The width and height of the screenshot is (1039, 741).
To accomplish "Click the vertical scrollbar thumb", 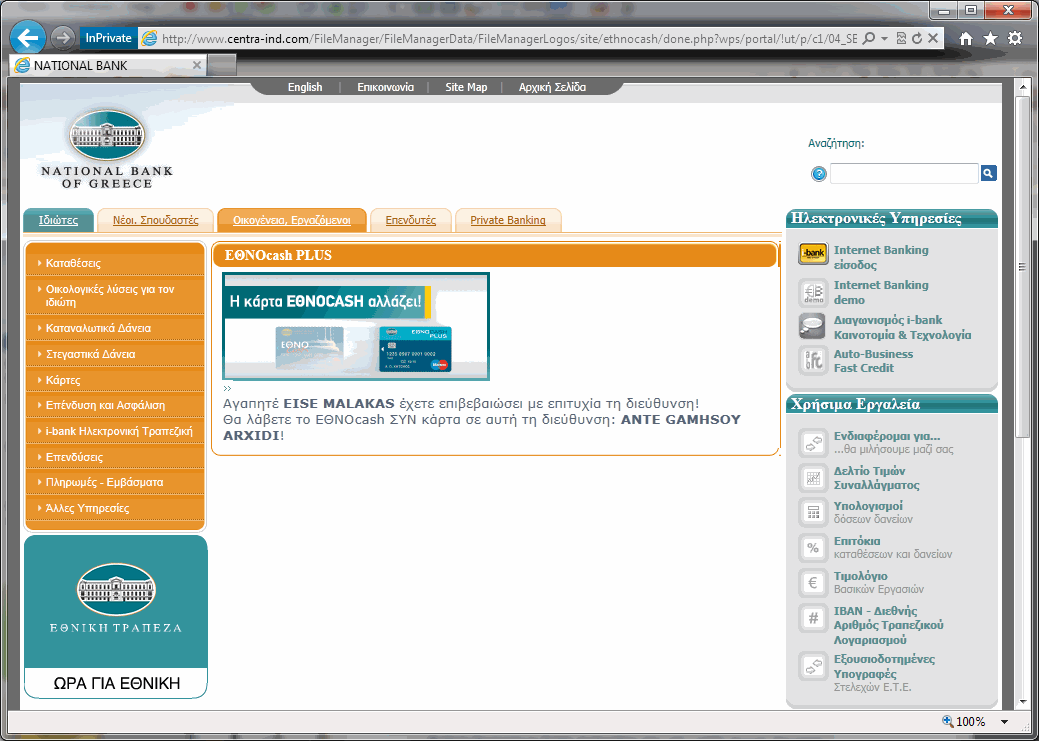I will (x=1022, y=266).
